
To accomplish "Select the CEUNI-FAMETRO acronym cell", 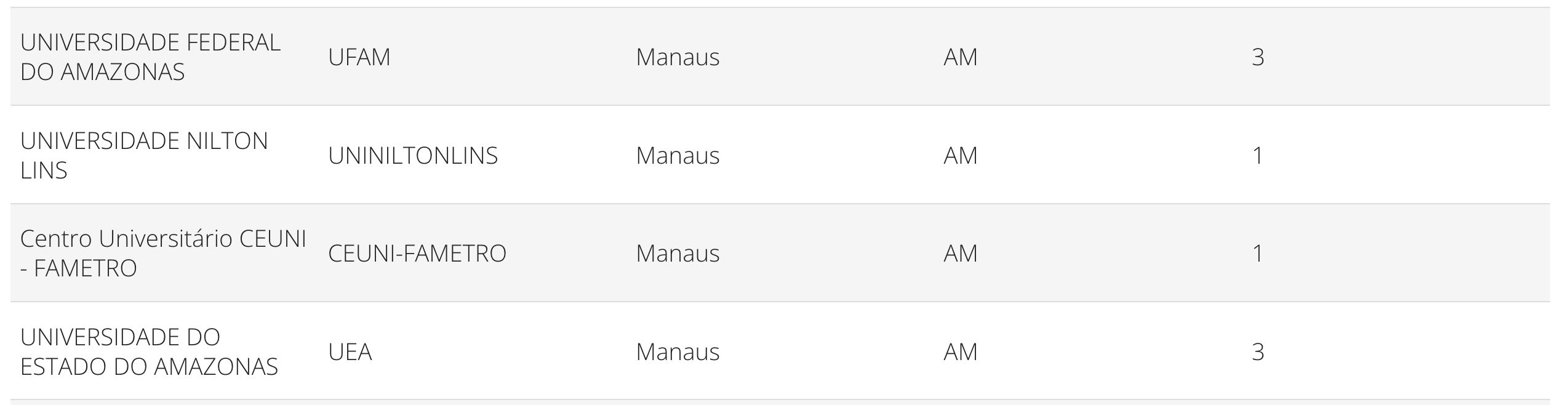I will (x=417, y=254).
